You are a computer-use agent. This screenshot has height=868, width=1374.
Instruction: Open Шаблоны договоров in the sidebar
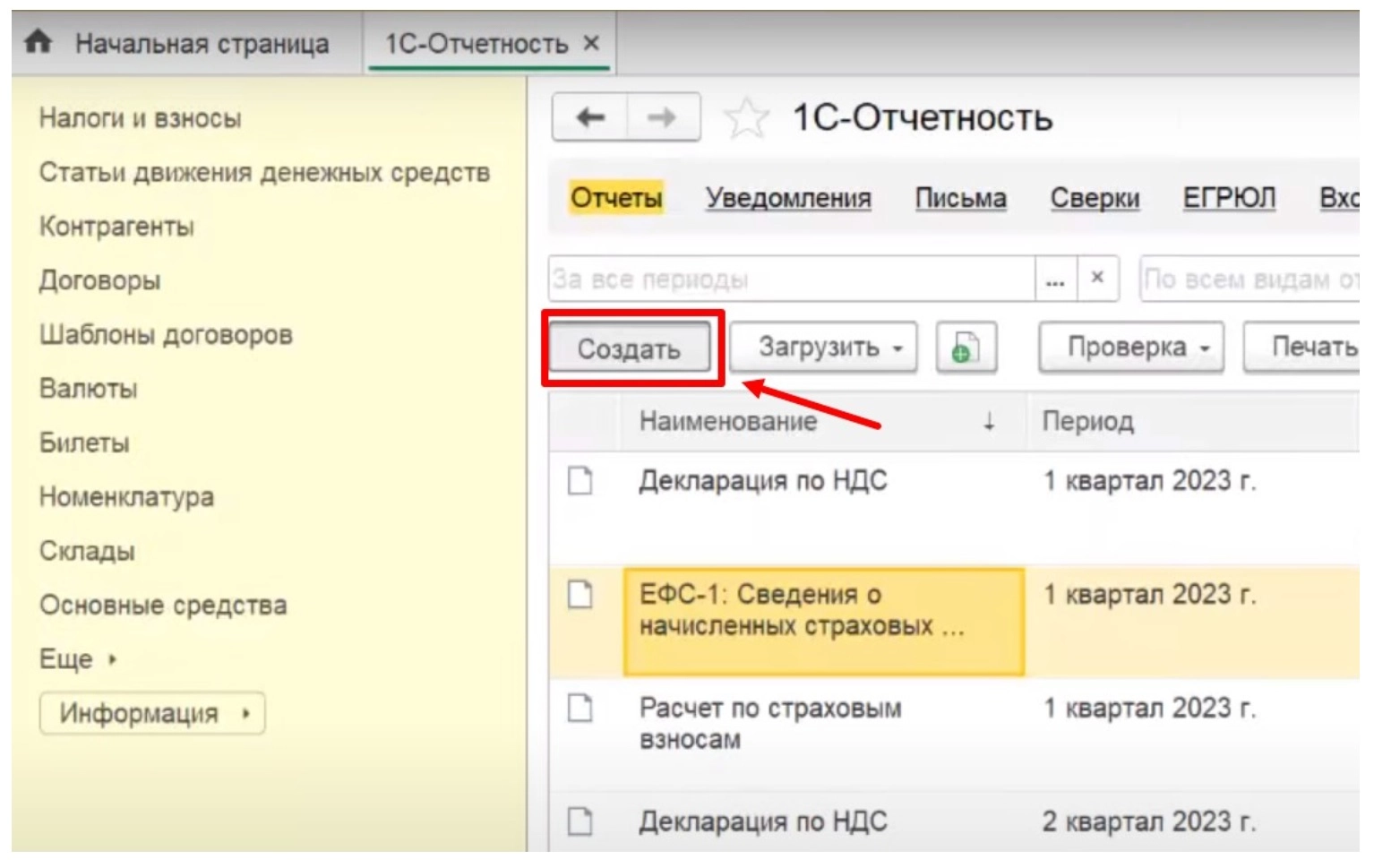tap(166, 335)
